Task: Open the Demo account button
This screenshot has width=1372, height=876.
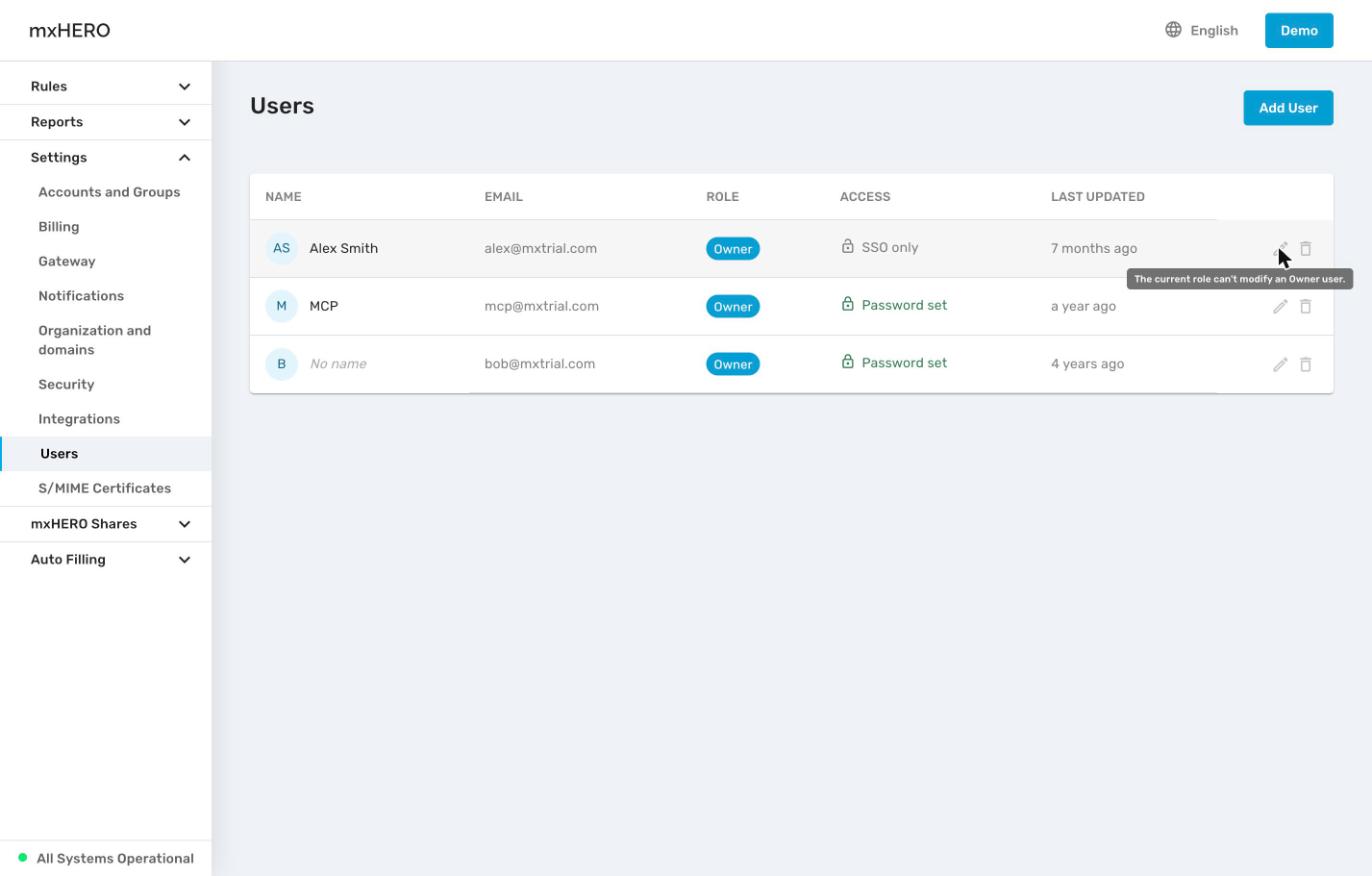Action: coord(1299,30)
